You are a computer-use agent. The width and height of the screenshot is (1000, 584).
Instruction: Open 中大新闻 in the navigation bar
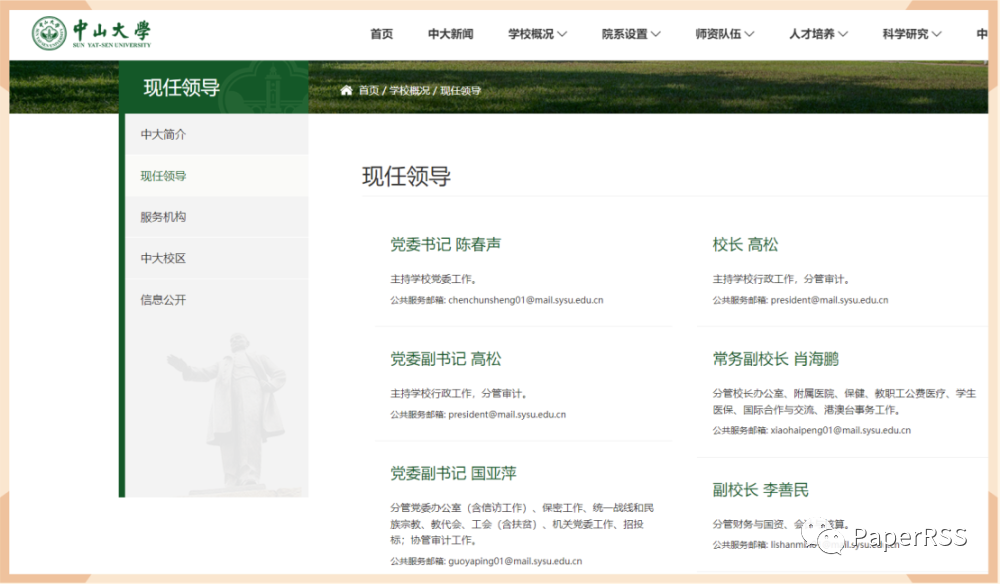pyautogui.click(x=450, y=34)
